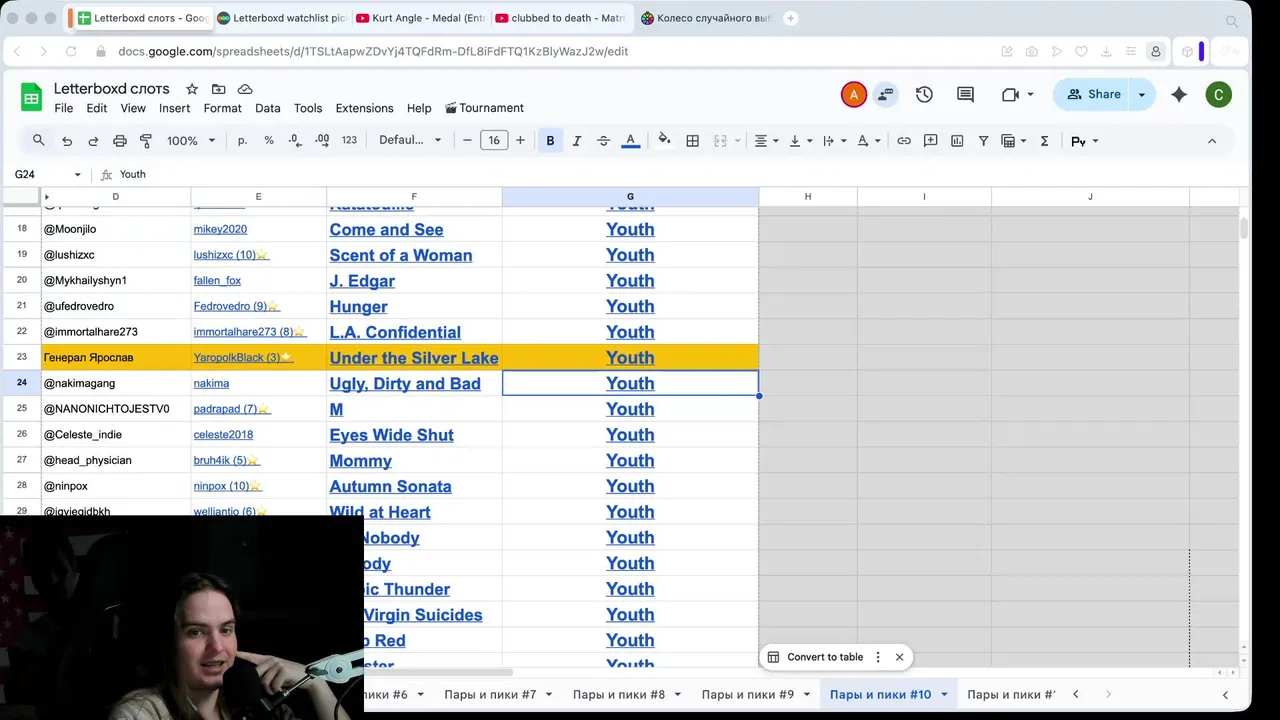
Task: Toggle italic formatting
Action: point(576,141)
